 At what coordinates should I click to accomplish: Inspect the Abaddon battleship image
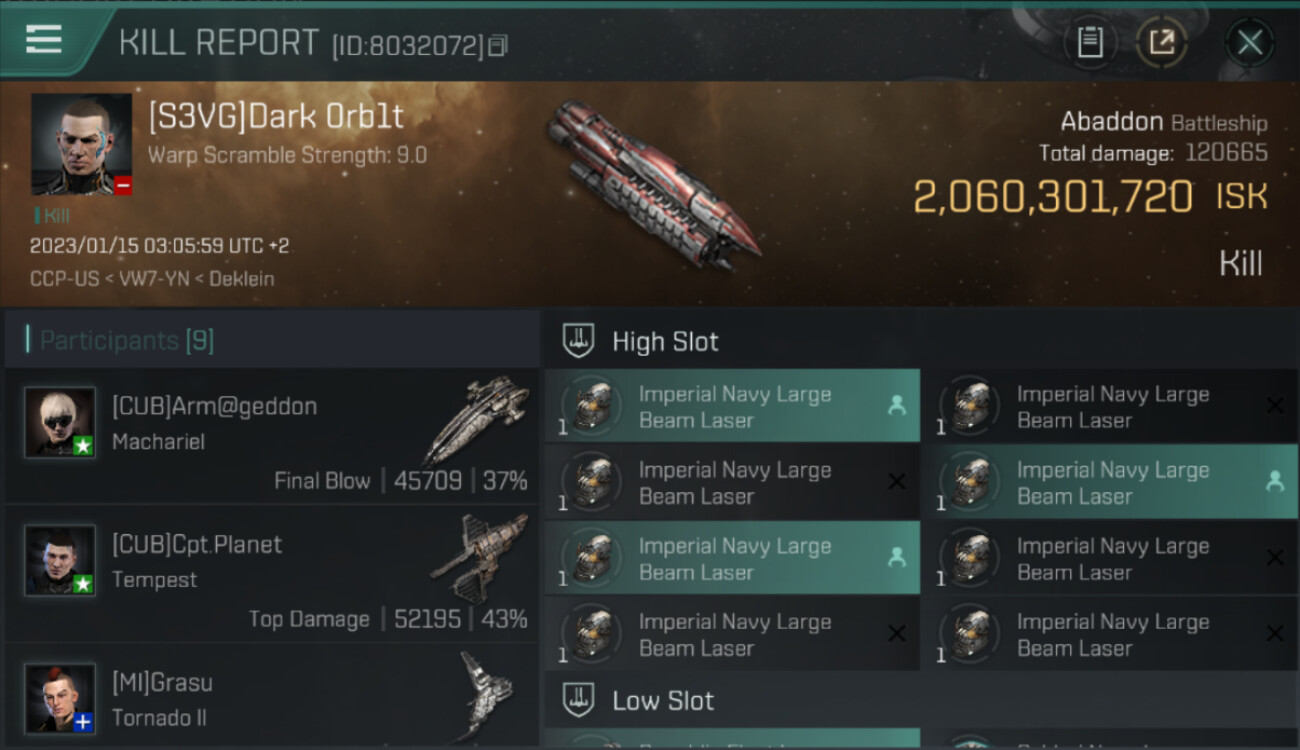click(x=651, y=184)
